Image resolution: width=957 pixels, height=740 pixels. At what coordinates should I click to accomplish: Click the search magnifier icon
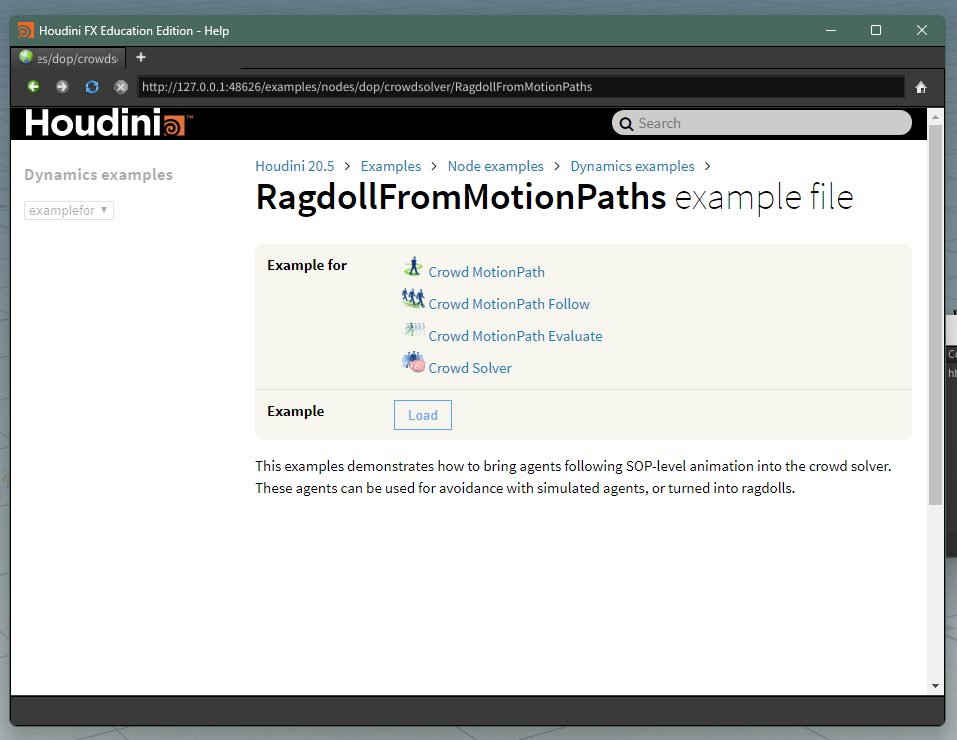[x=626, y=124]
